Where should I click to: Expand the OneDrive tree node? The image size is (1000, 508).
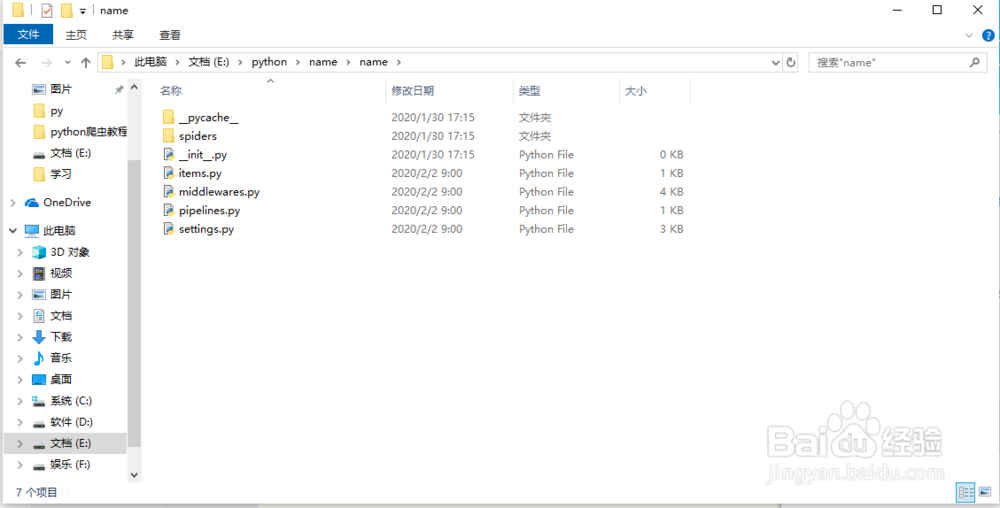pos(13,203)
